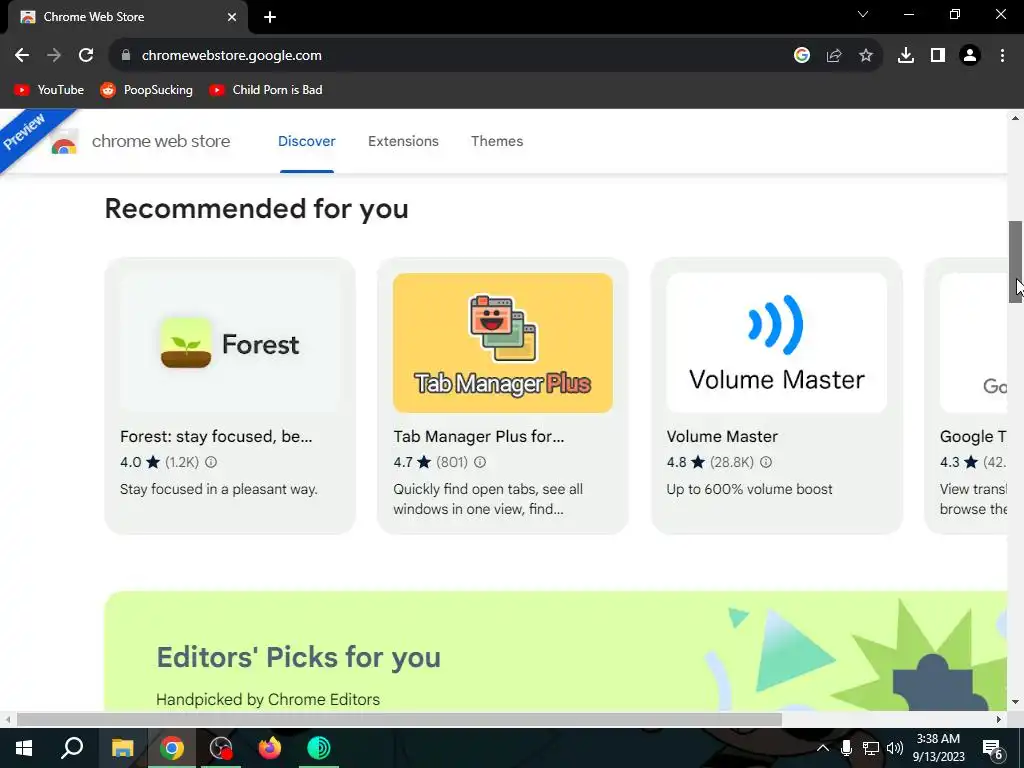Open the green circular taskbar app
This screenshot has width=1024, height=768.
(319, 748)
